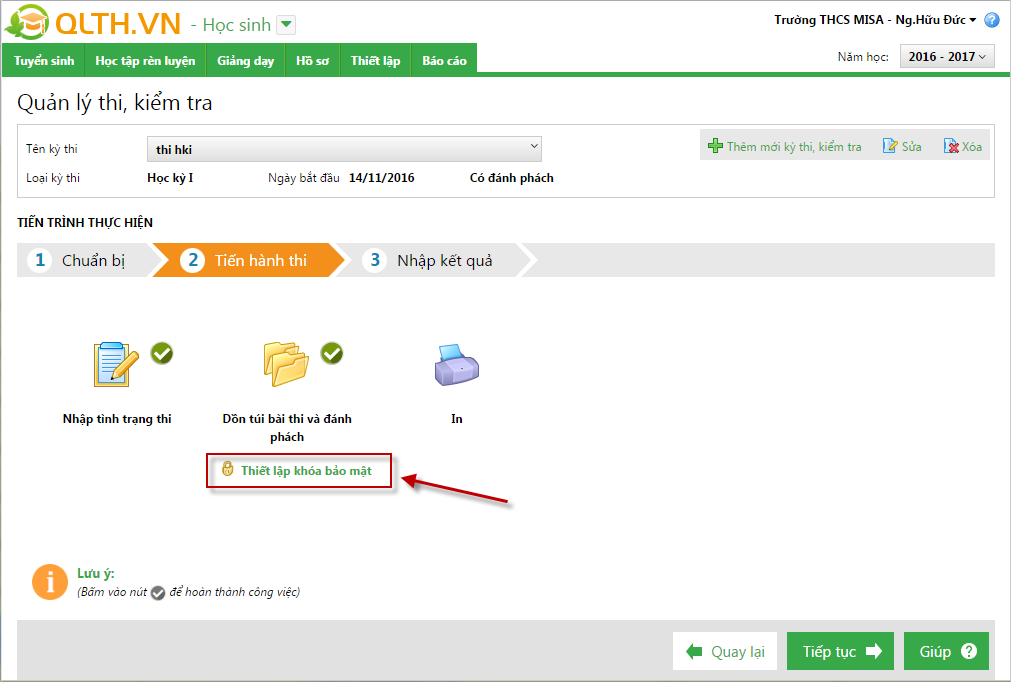This screenshot has width=1011, height=682.
Task: Click the Tiếp tục button
Action: (840, 651)
